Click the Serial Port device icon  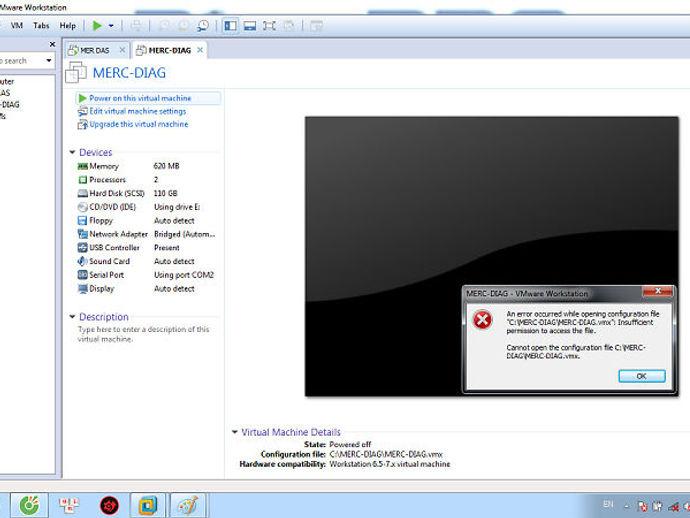82,275
